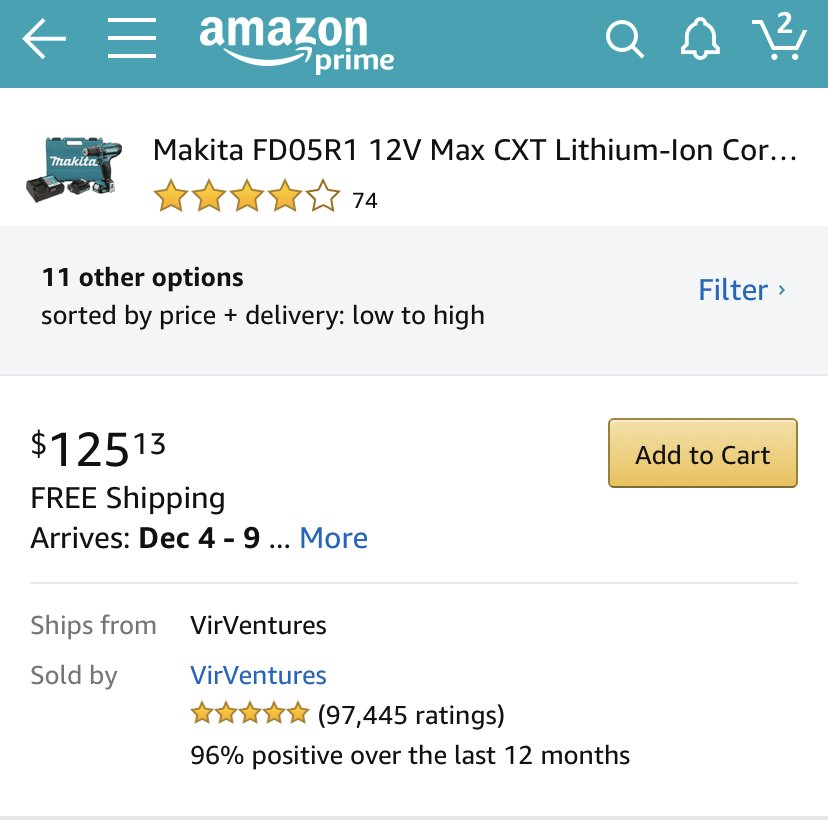Add the $125.13 offer to cart
828x820 pixels.
coord(703,453)
